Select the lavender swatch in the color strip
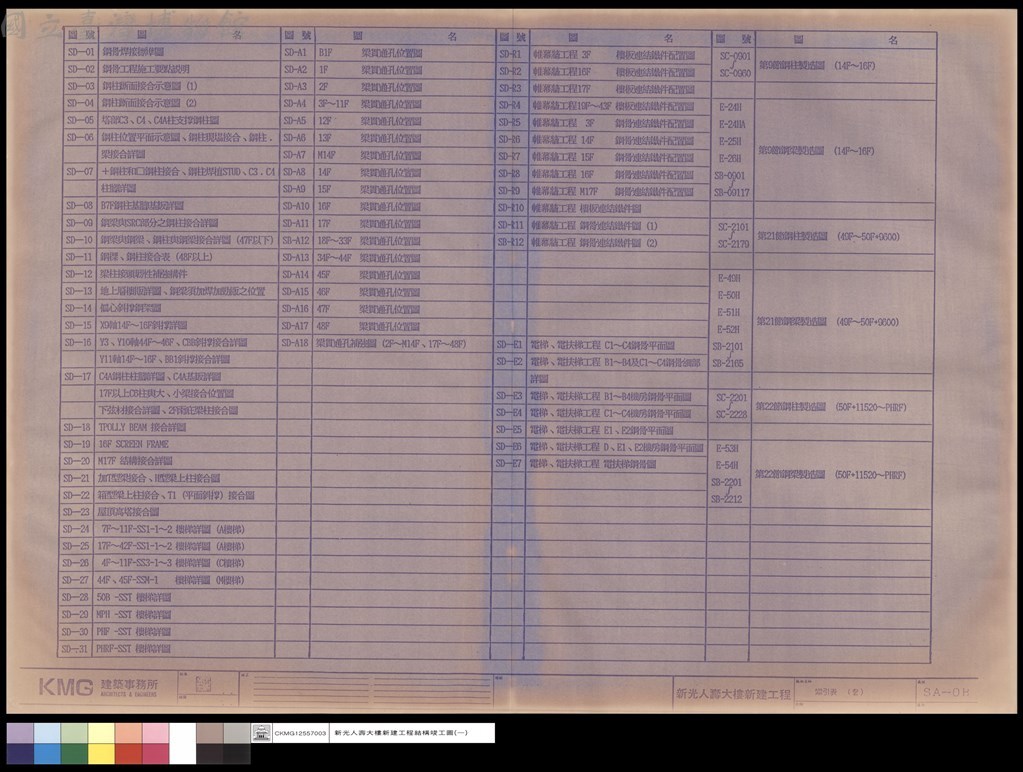 20,733
